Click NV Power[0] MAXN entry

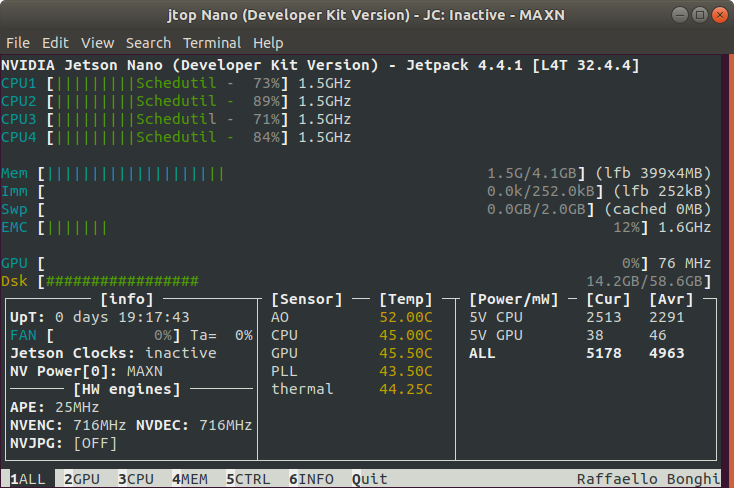(87, 371)
